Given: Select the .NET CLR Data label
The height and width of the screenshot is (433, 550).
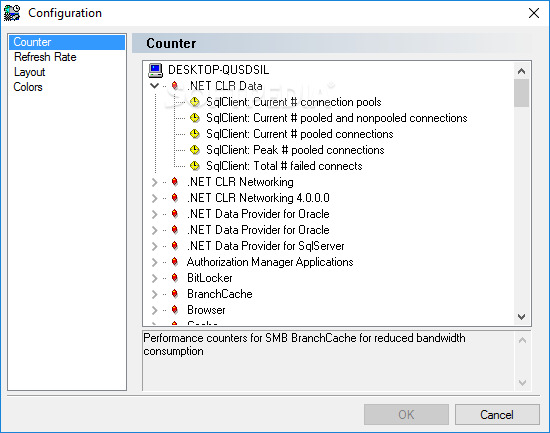Looking at the screenshot, I should [x=225, y=86].
